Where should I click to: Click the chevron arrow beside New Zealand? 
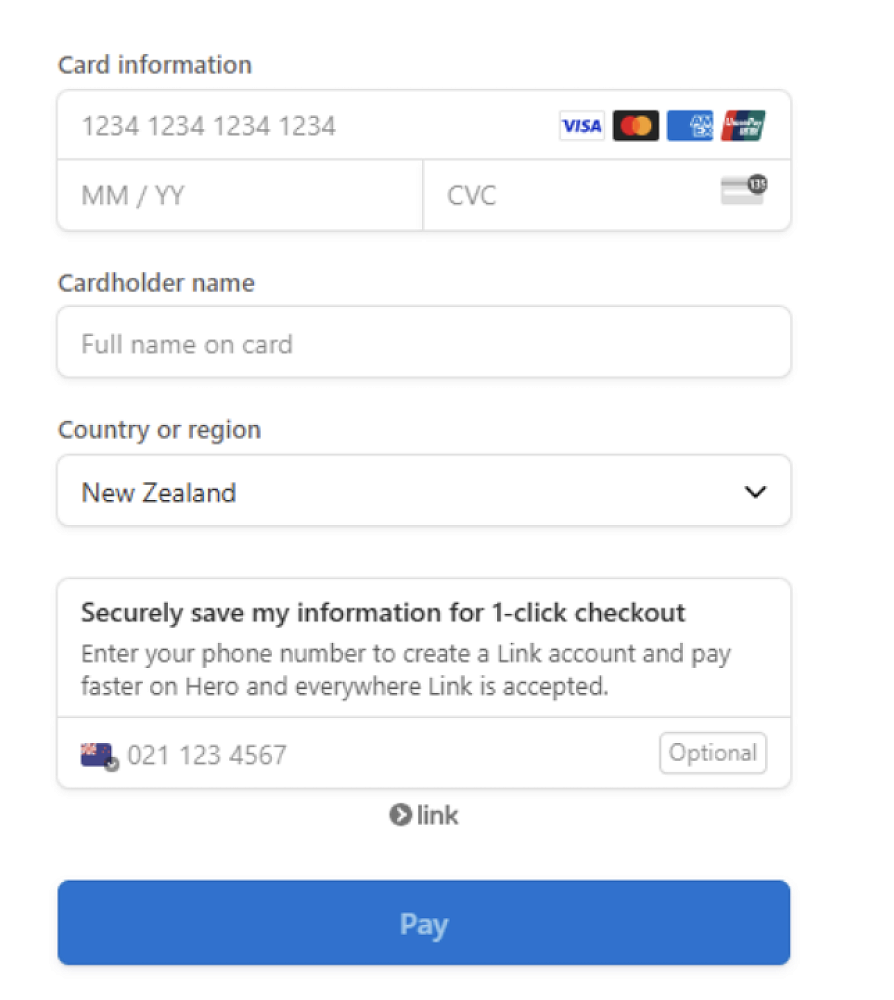click(x=756, y=492)
